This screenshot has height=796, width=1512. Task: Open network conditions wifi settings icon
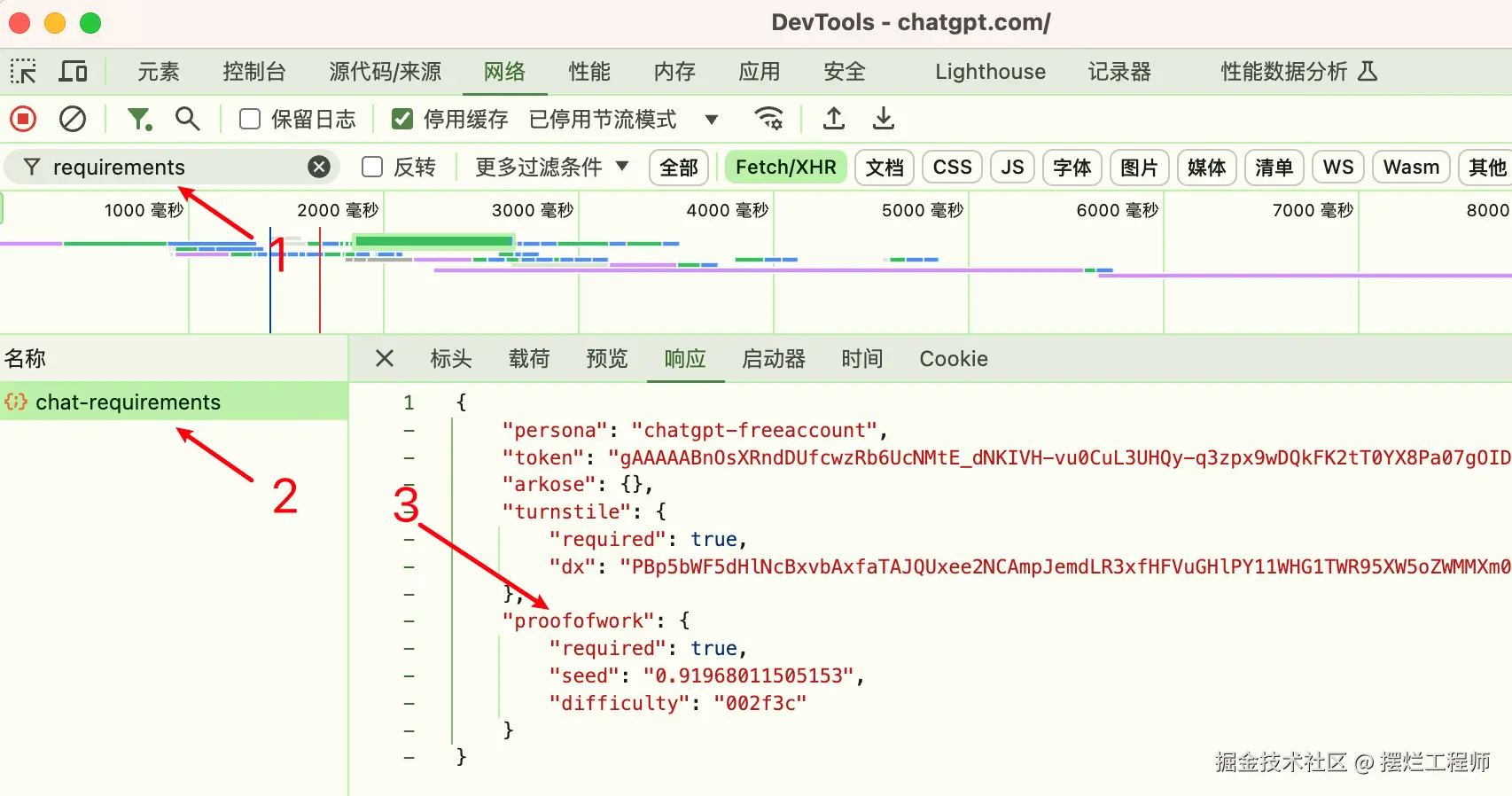(x=768, y=118)
